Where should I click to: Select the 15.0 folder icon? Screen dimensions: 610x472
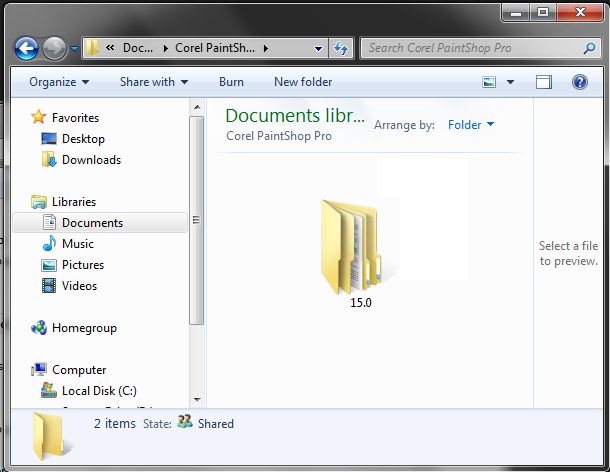(352, 247)
